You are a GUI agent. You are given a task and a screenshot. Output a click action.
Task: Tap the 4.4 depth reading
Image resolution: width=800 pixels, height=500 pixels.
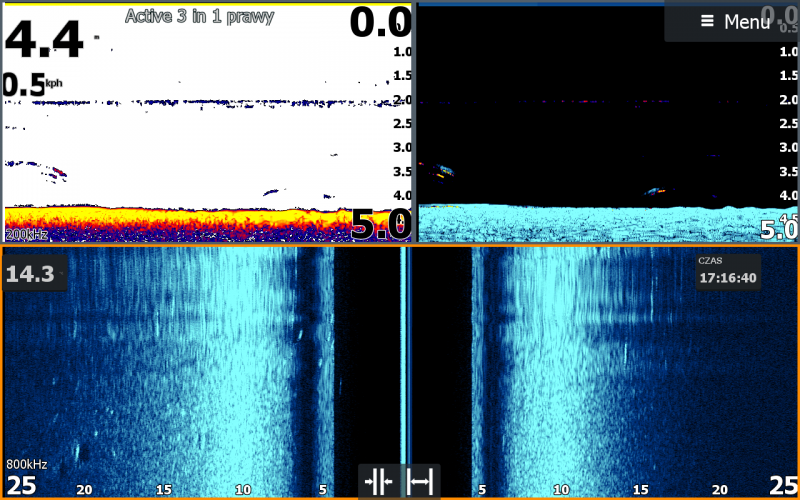(44, 40)
